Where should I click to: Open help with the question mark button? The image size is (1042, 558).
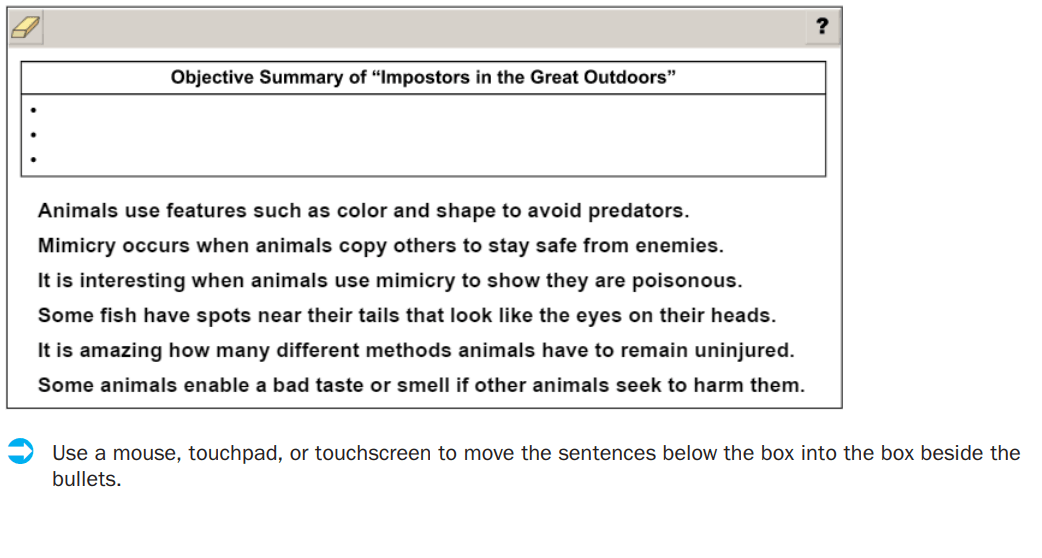(x=822, y=27)
